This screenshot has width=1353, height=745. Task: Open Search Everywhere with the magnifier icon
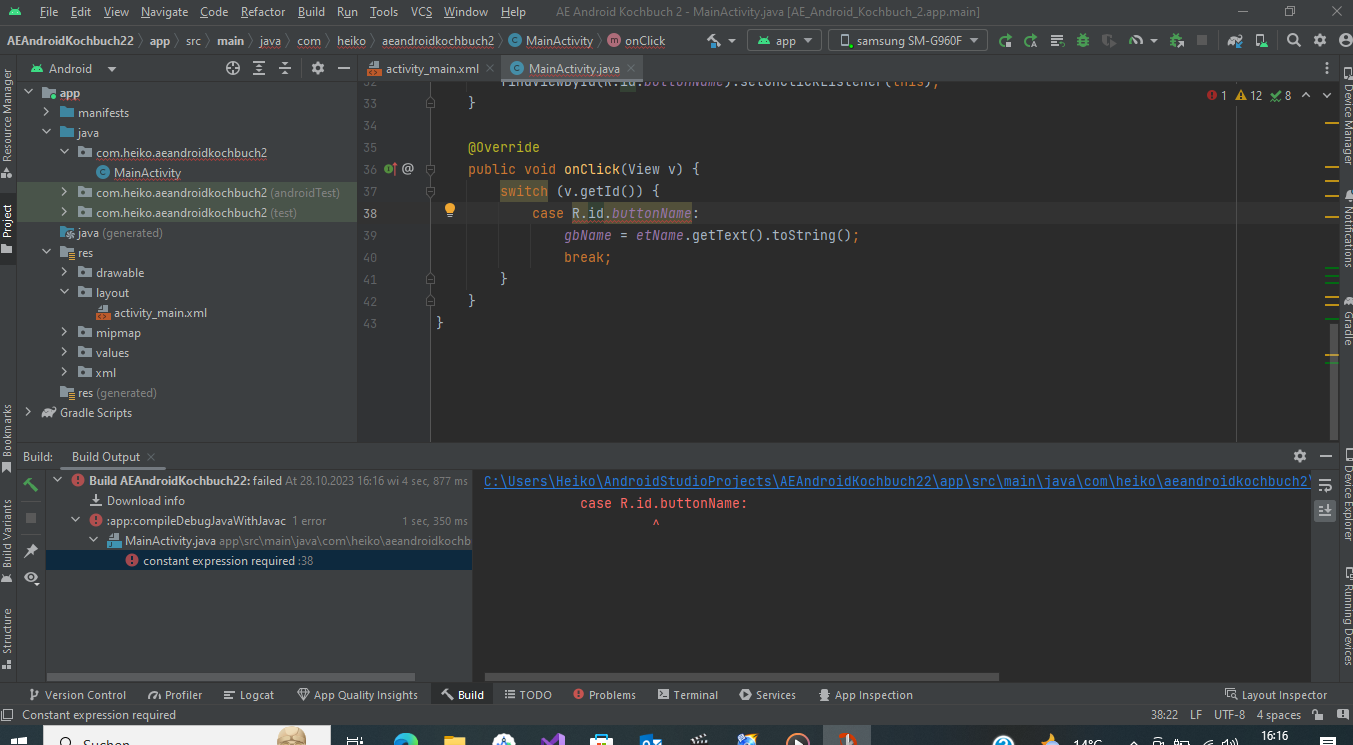pos(1294,41)
